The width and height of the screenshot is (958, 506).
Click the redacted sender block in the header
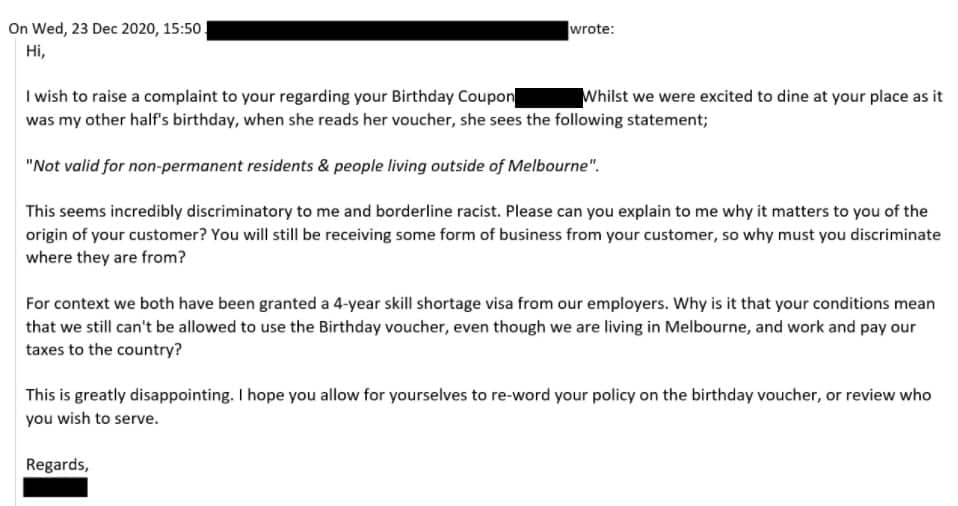pos(387,29)
